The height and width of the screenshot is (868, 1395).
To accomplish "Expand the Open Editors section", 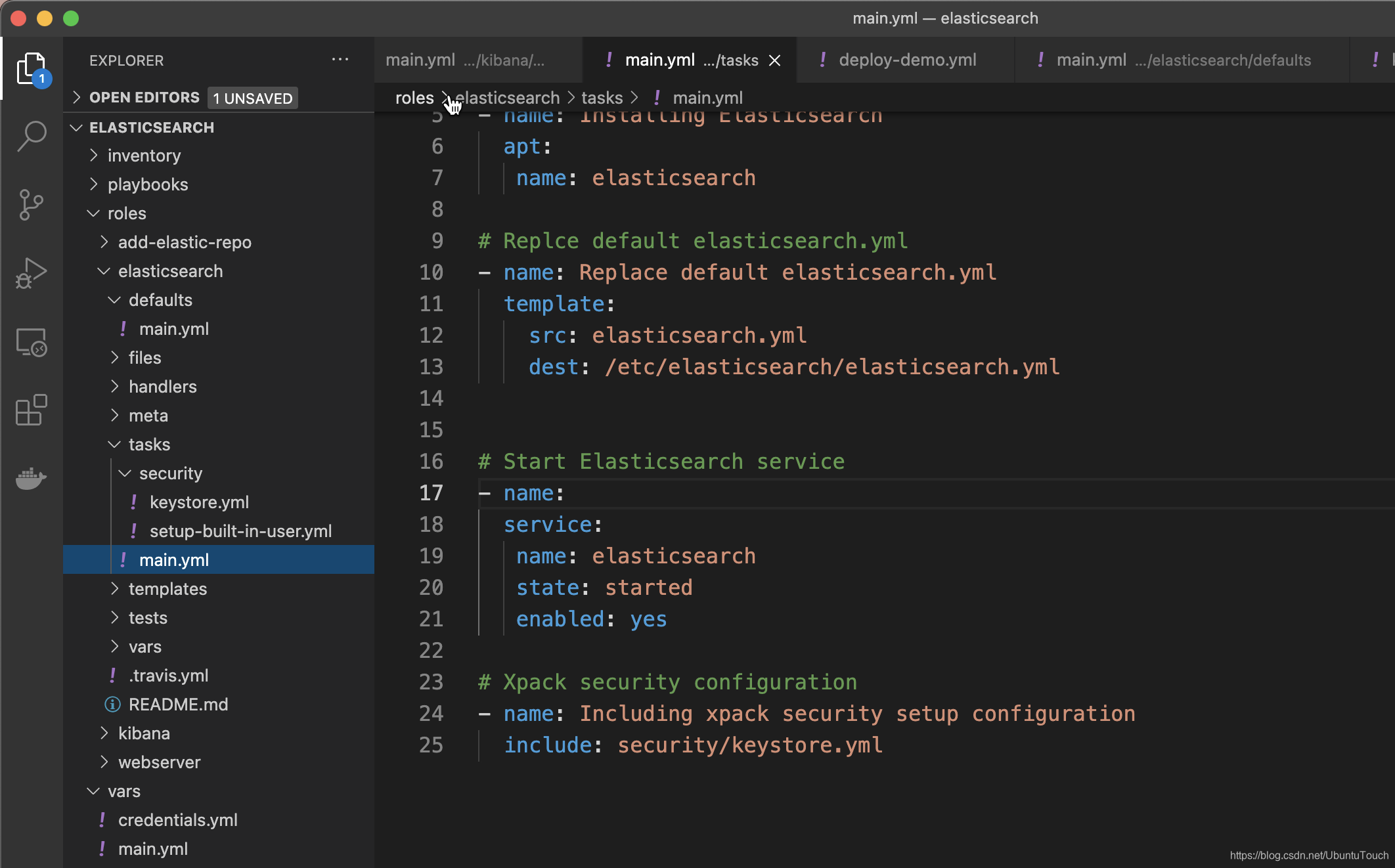I will tap(144, 98).
